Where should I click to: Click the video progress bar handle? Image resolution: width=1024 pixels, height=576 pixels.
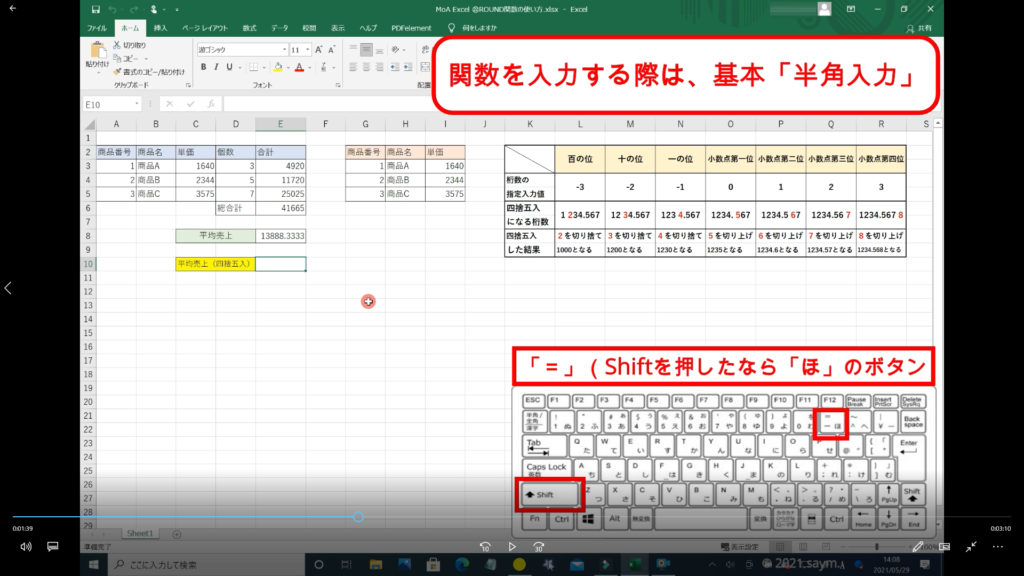pos(358,517)
